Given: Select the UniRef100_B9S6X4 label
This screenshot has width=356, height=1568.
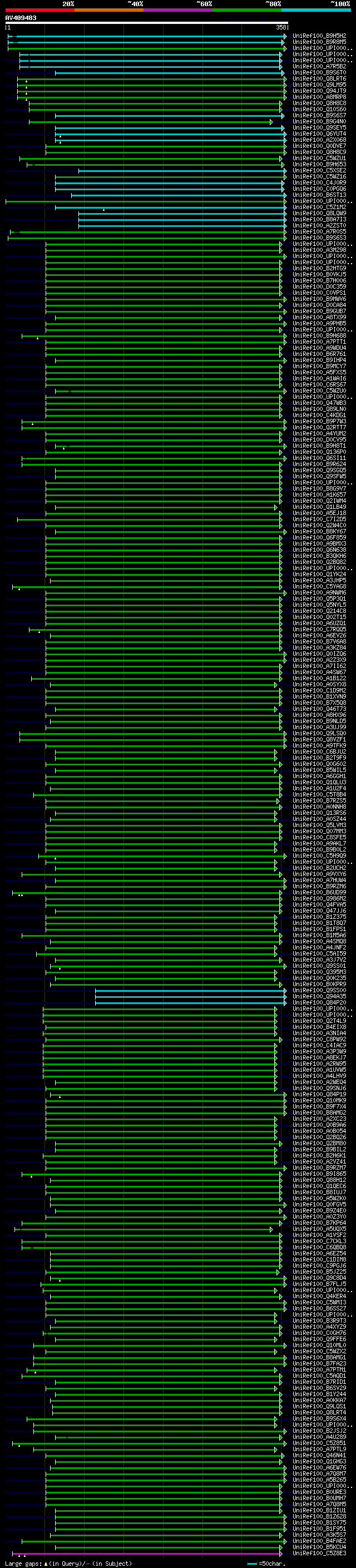Looking at the screenshot, I should 319,1419.
